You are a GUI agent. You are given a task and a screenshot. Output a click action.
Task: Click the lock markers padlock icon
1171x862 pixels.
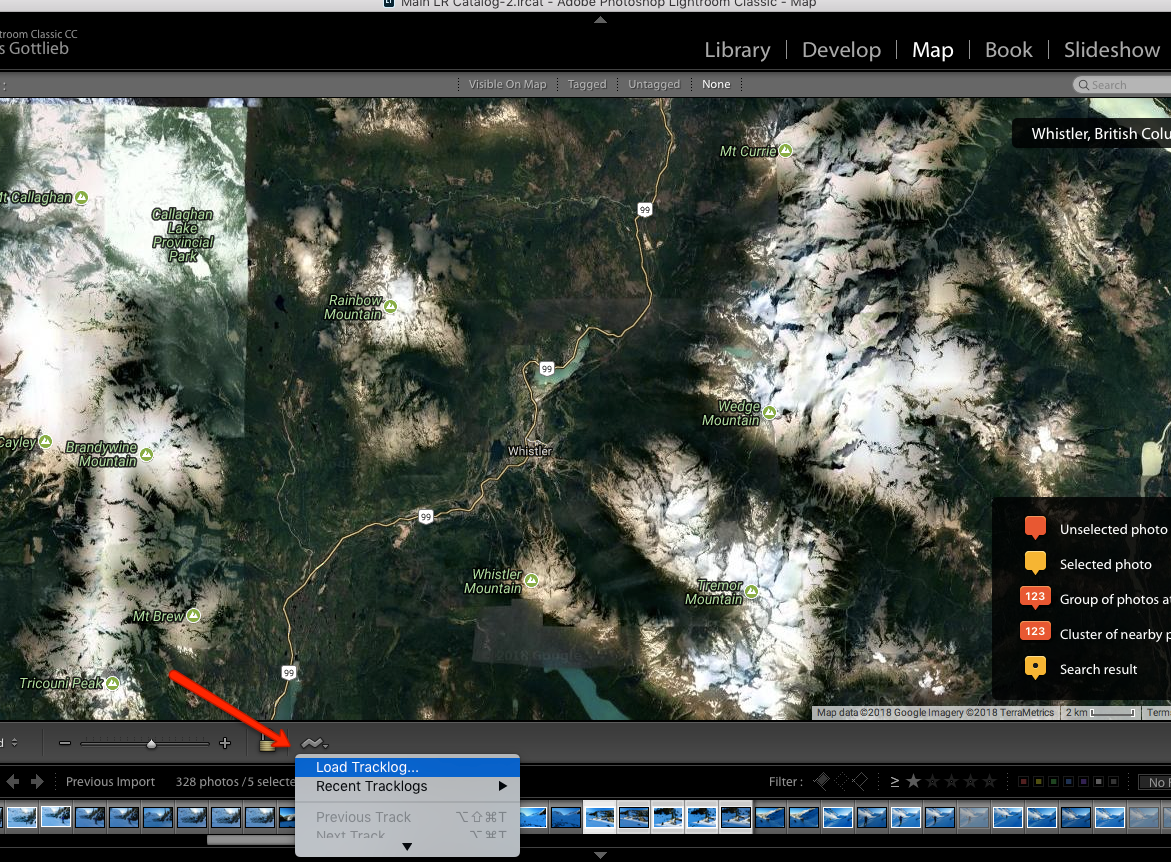click(x=266, y=742)
